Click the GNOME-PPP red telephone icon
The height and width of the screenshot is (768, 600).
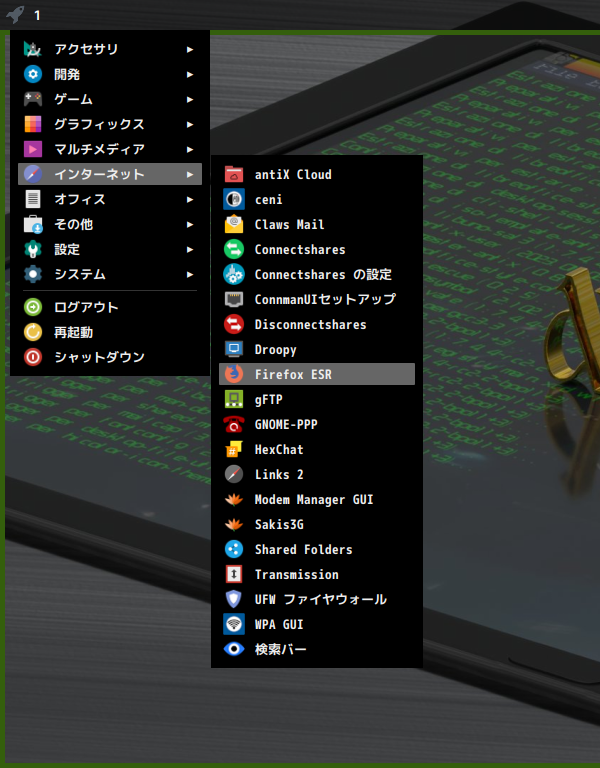[x=234, y=424]
